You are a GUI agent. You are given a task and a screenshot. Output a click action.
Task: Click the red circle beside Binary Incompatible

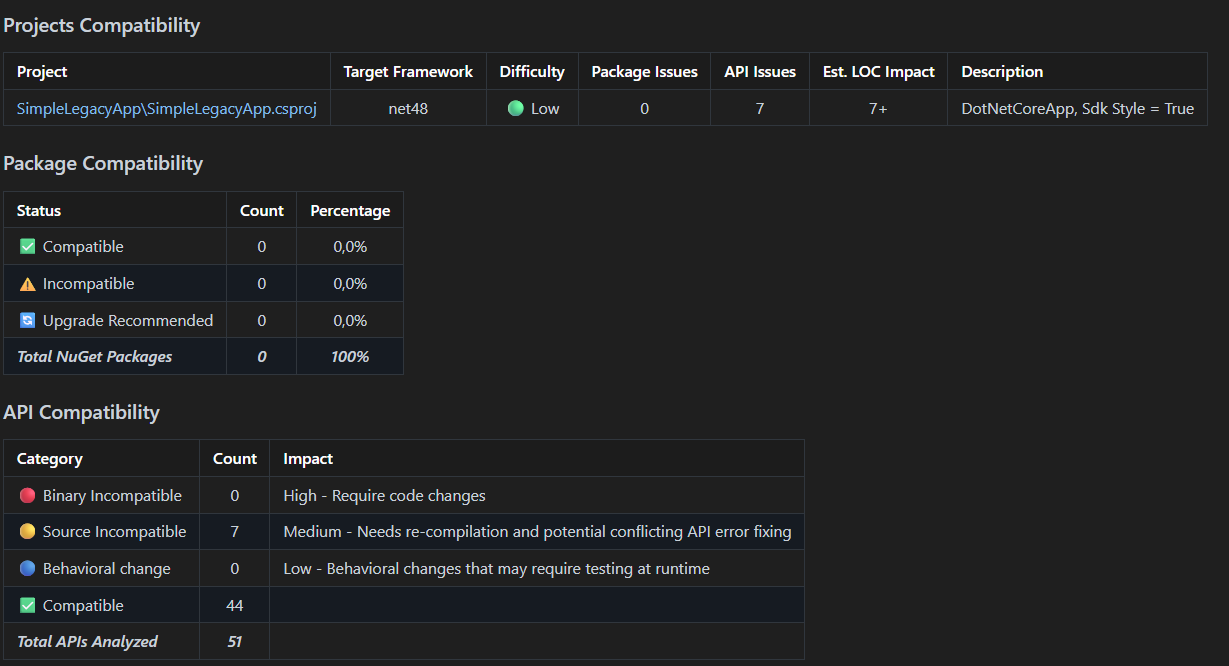[x=28, y=495]
